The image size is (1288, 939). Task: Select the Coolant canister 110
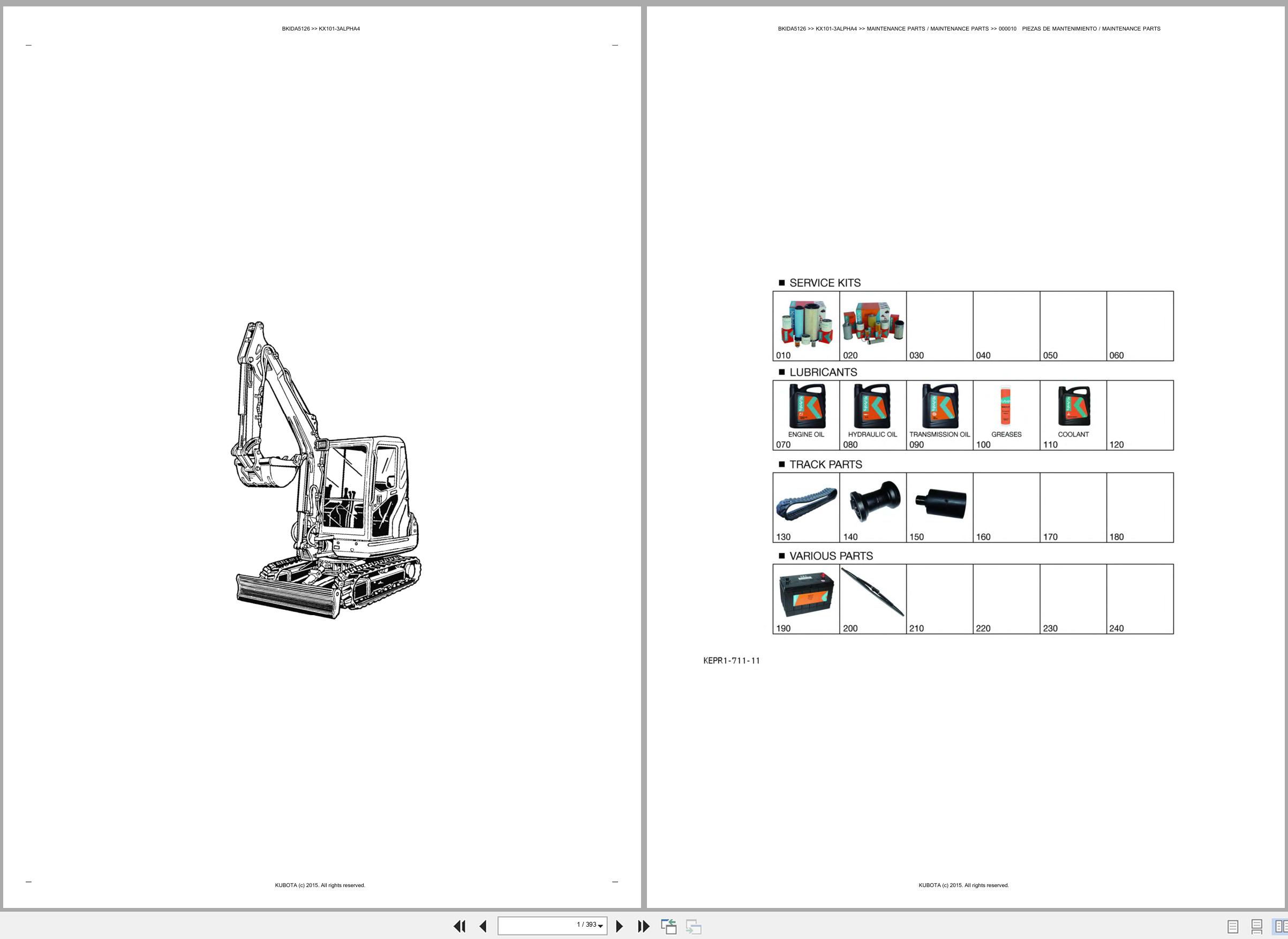pos(1074,406)
